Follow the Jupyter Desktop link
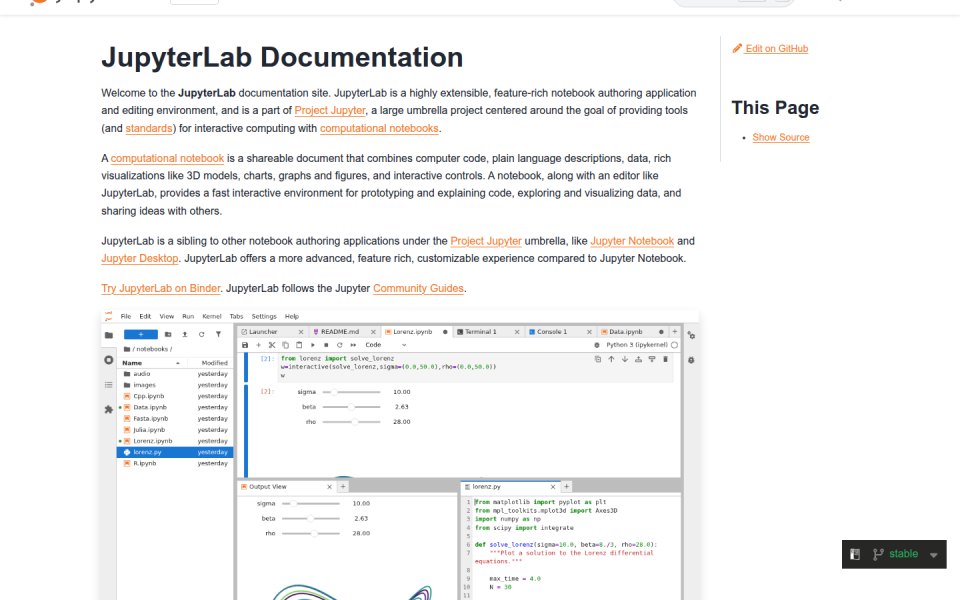Viewport: 960px width, 600px height. (140, 258)
